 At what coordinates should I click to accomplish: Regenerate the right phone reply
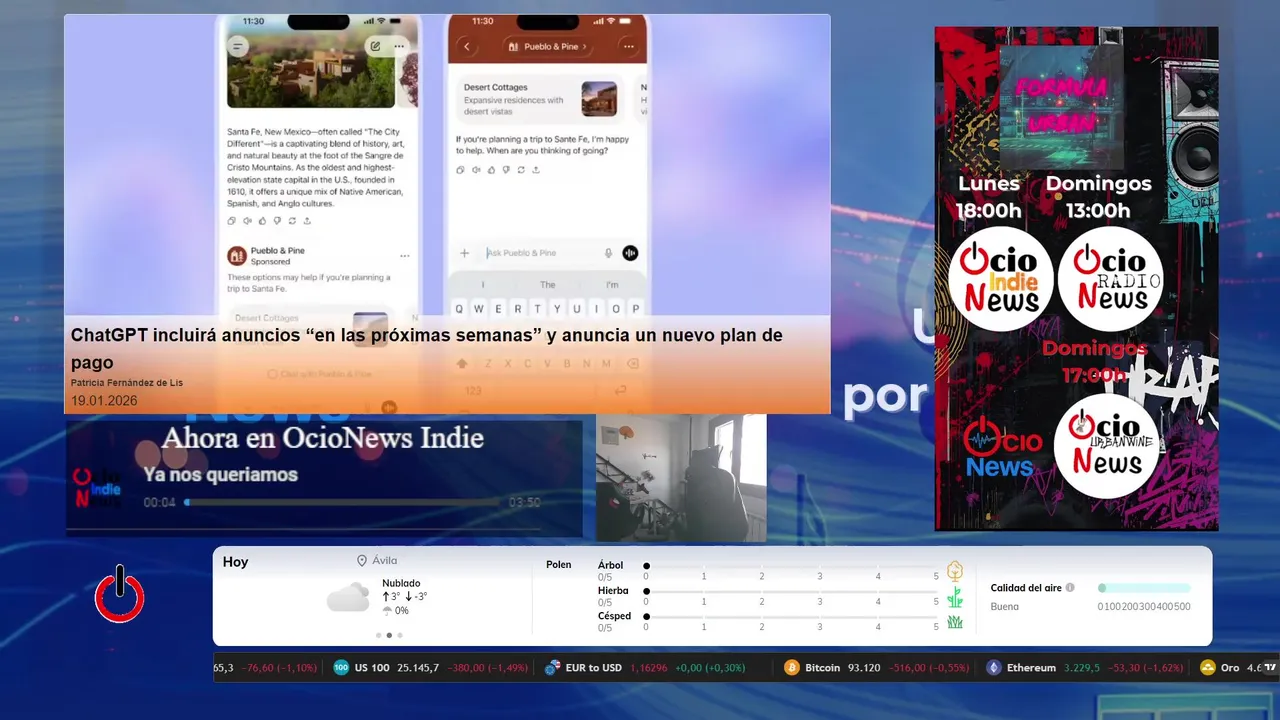pyautogui.click(x=521, y=170)
